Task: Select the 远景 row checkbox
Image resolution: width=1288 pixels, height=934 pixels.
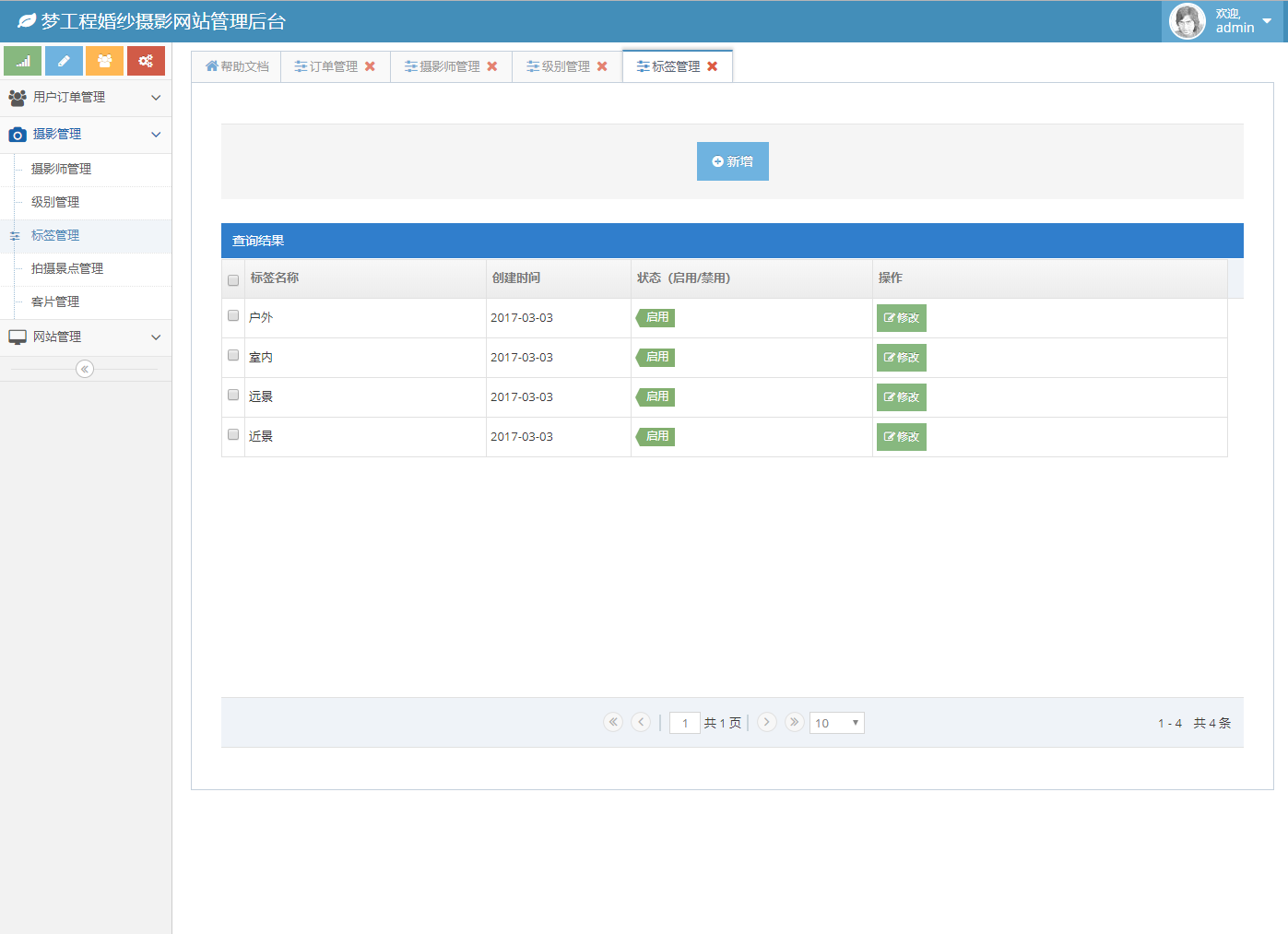Action: pos(233,395)
